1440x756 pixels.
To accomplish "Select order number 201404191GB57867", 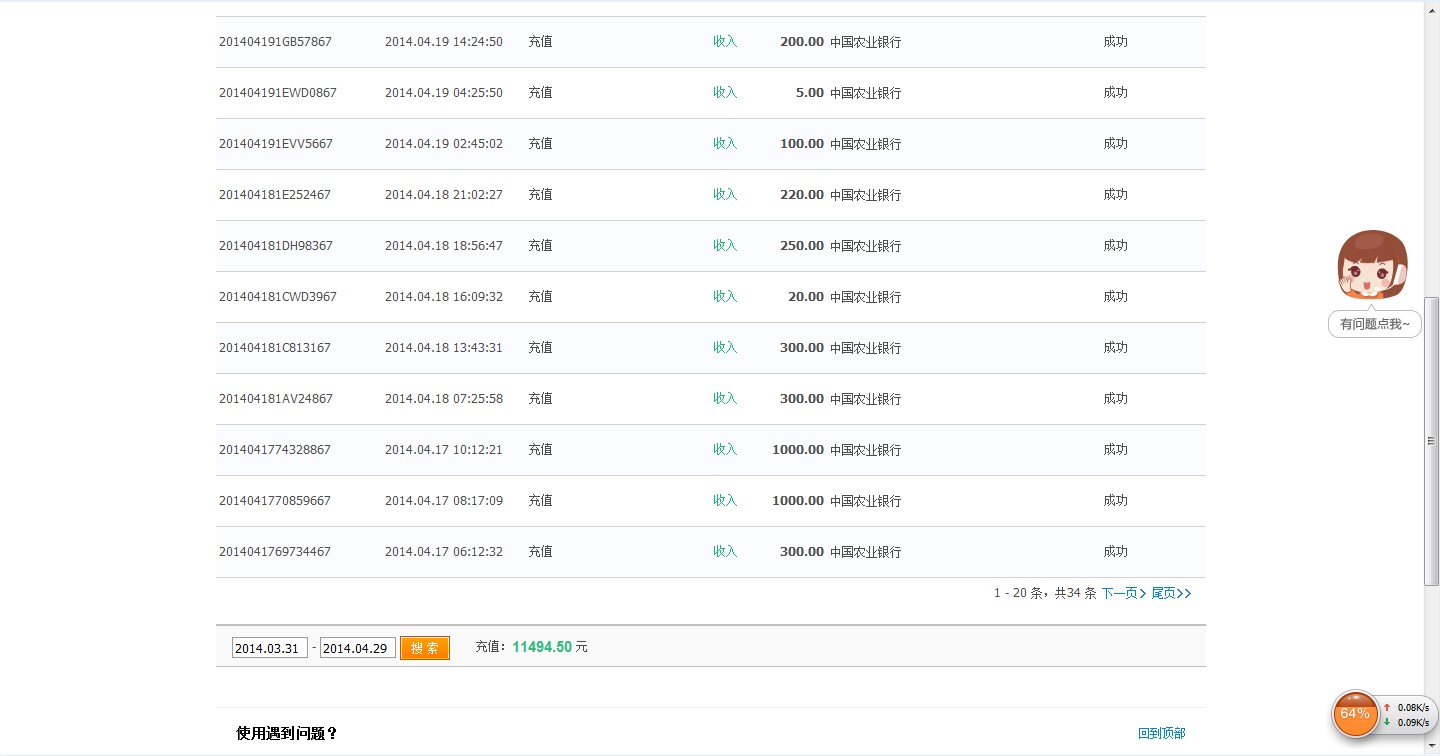I will 275,42.
